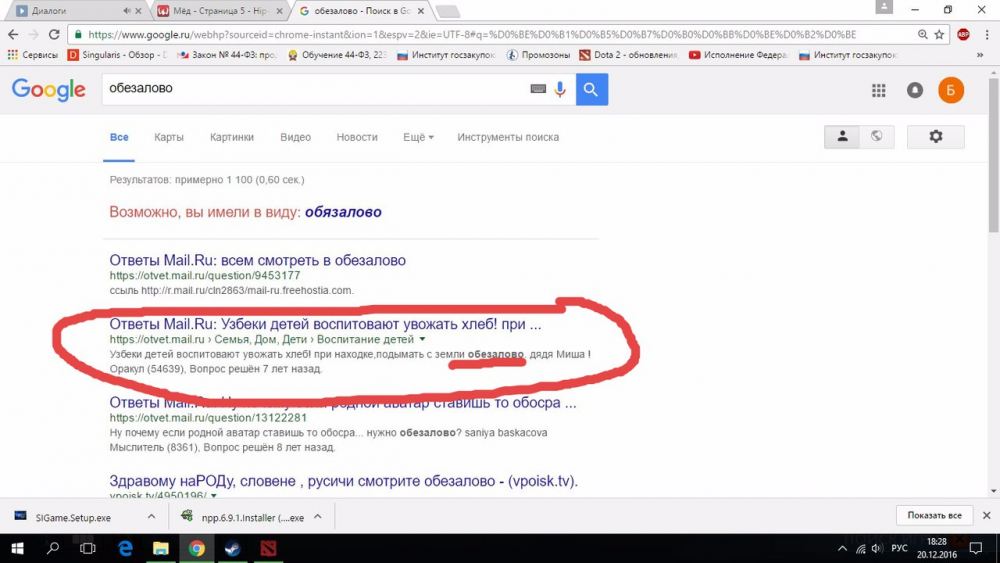This screenshot has width=1000, height=563.
Task: Expand the dropdown arrow beside the vpoisk.tv URL
Action: 214,495
